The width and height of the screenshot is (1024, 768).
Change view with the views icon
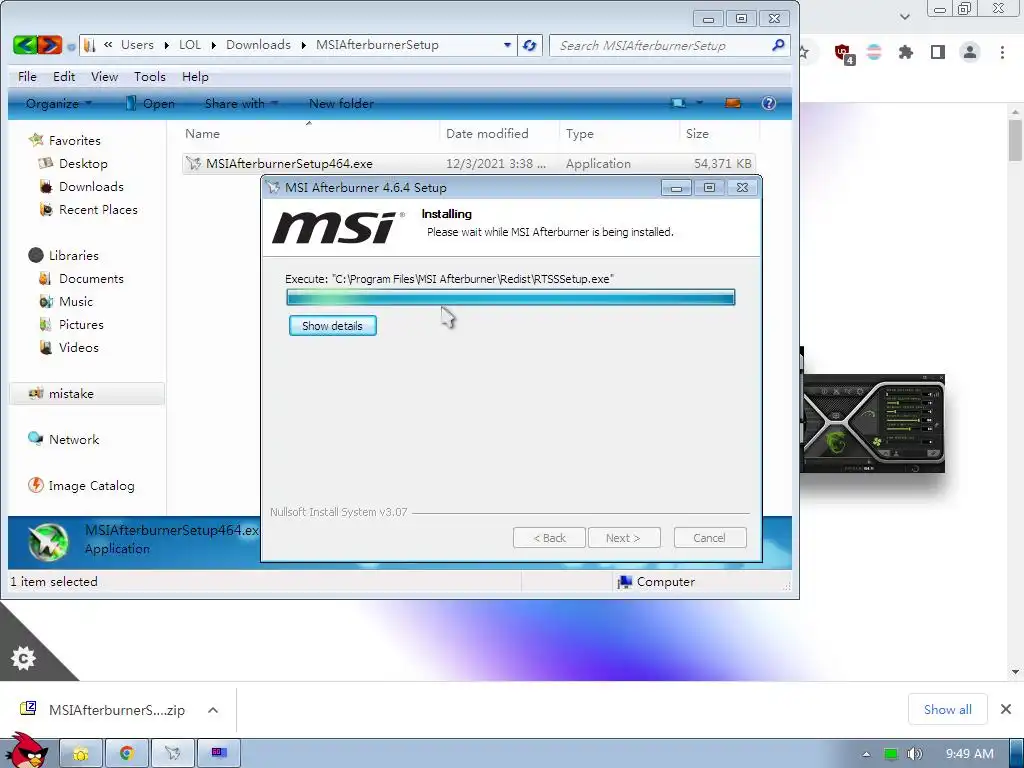(x=679, y=103)
